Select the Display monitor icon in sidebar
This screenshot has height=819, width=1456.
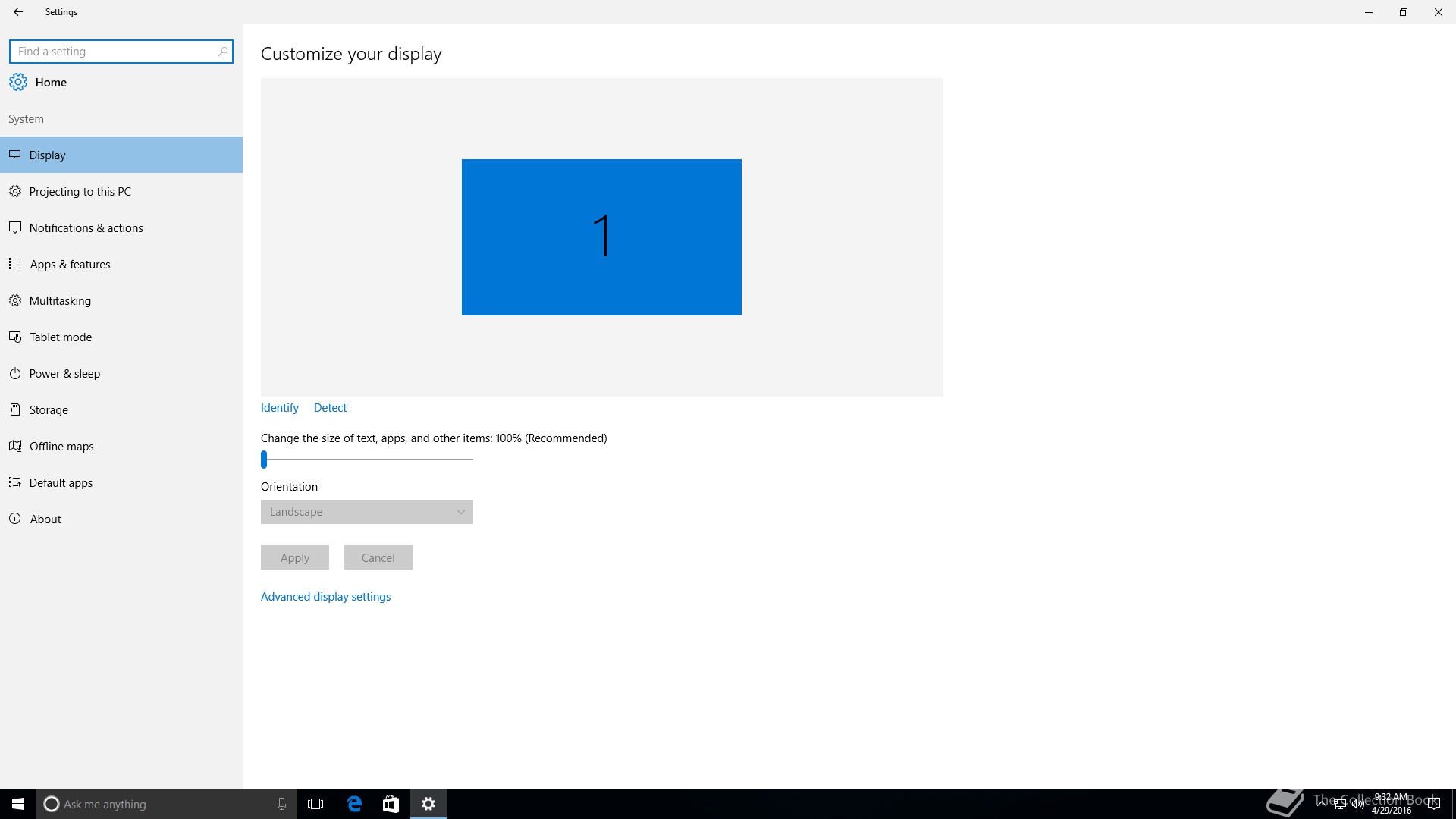pyautogui.click(x=14, y=155)
